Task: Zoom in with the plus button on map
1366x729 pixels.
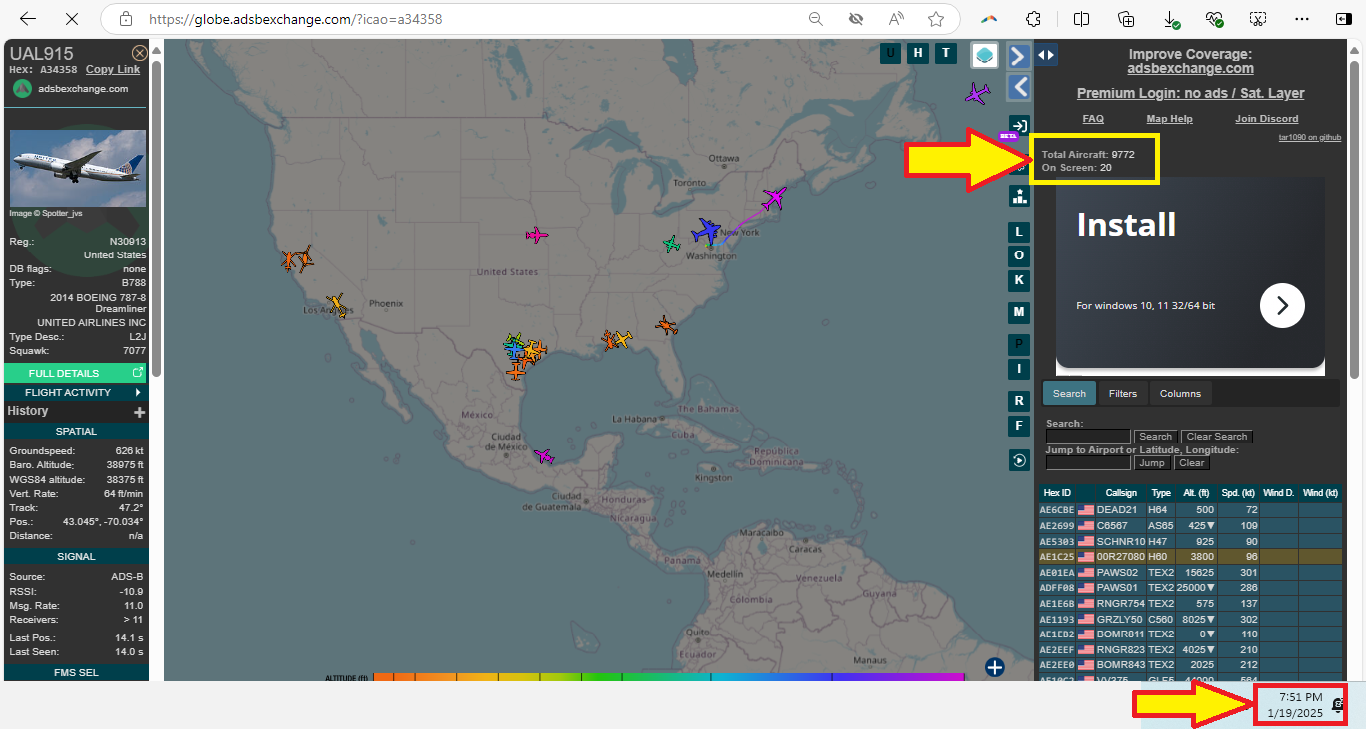Action: 994,667
